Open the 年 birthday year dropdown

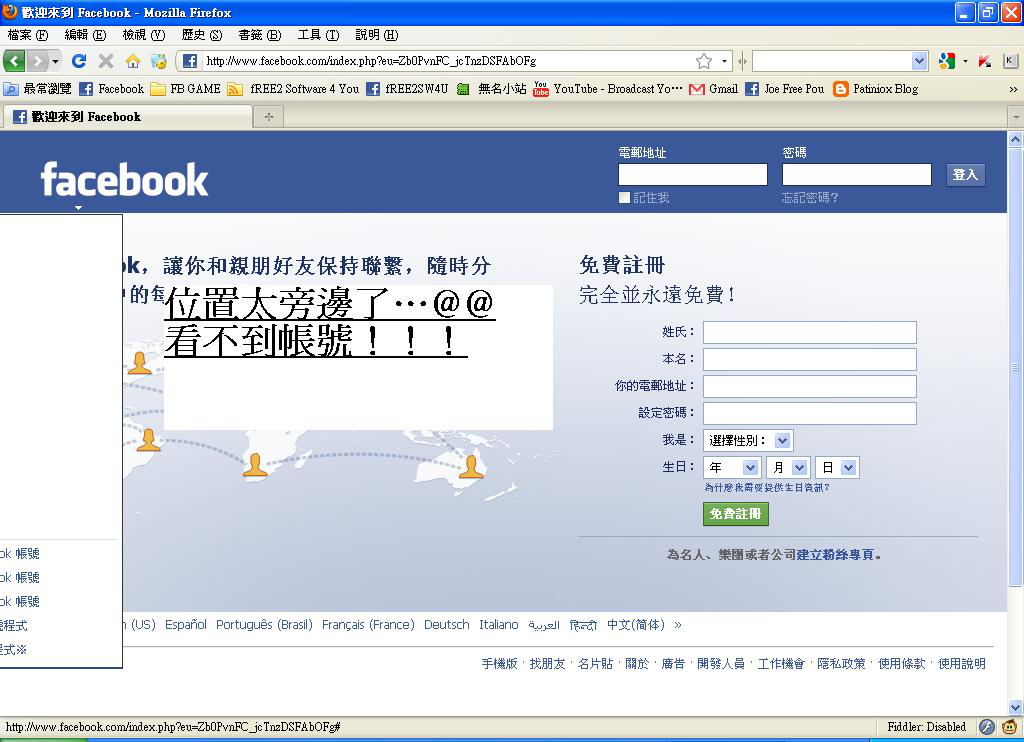731,467
